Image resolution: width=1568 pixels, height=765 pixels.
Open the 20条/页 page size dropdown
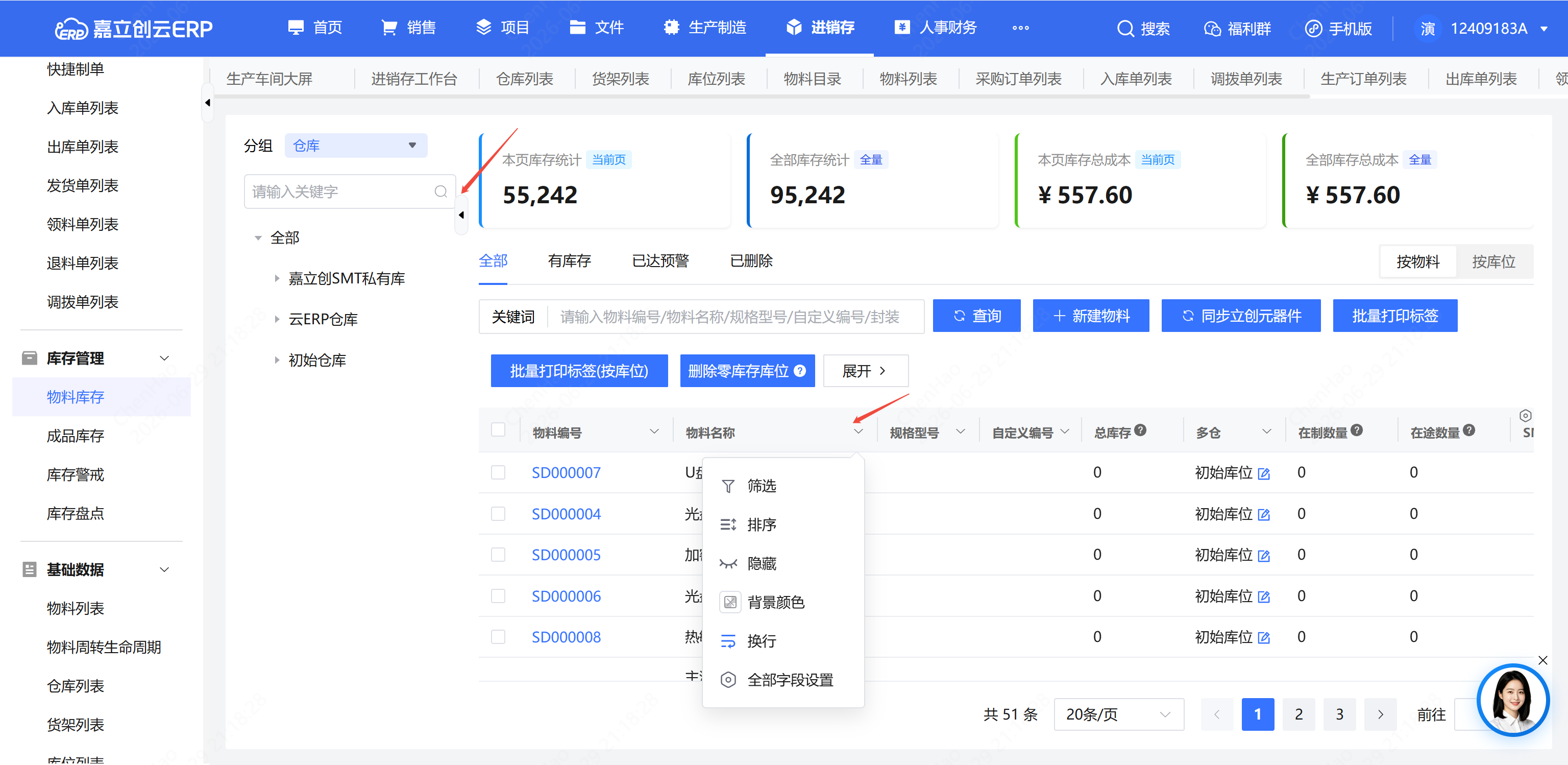(x=1119, y=715)
